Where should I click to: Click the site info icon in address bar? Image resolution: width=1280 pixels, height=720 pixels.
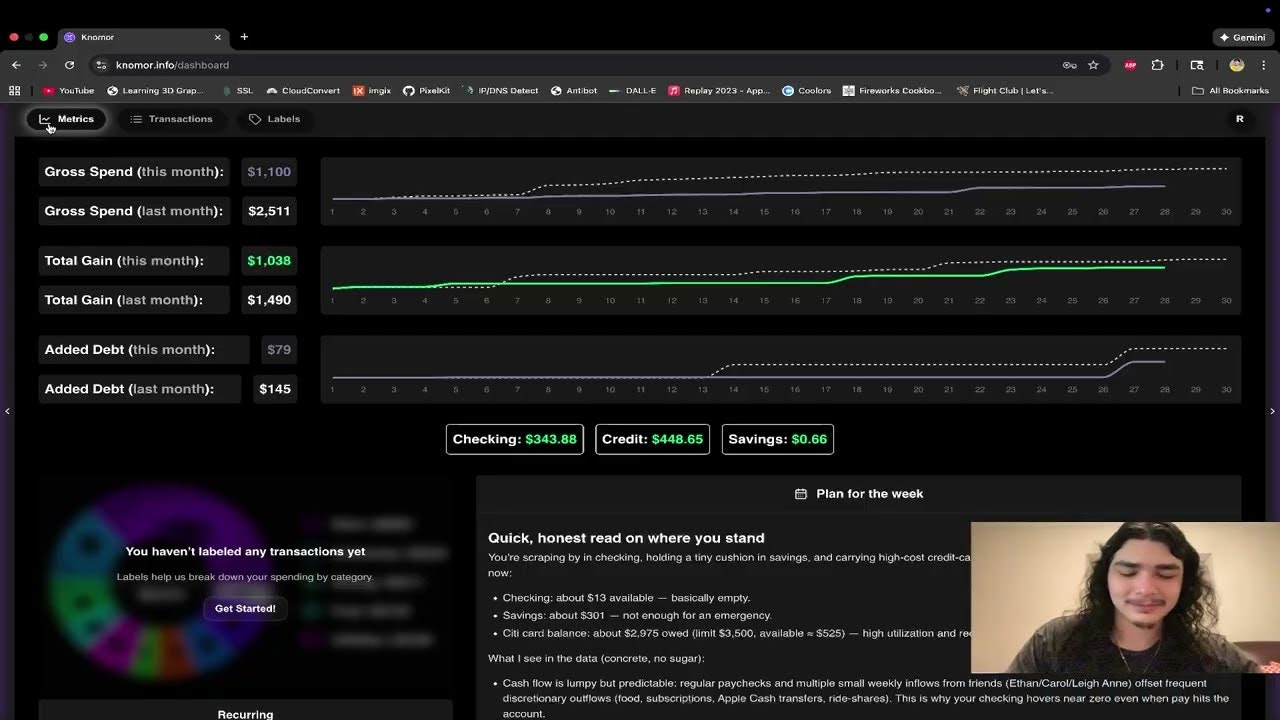101,65
